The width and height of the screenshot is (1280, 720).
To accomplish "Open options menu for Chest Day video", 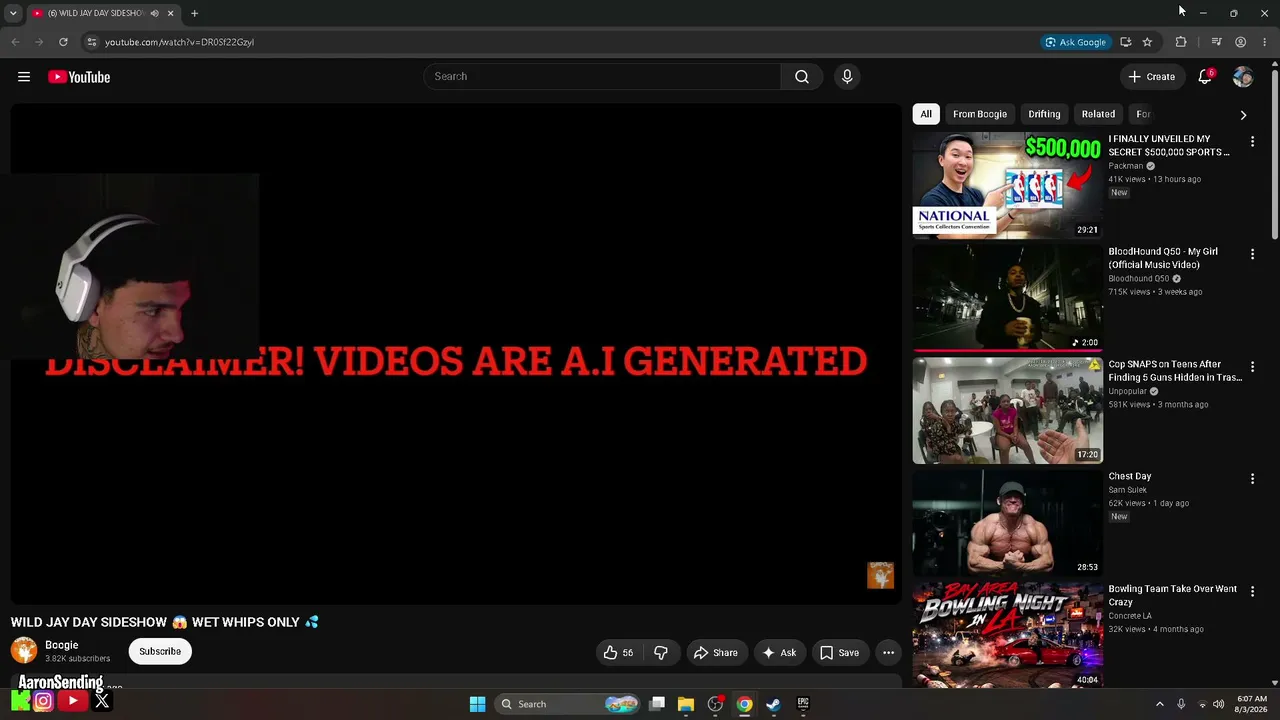I will point(1252,479).
